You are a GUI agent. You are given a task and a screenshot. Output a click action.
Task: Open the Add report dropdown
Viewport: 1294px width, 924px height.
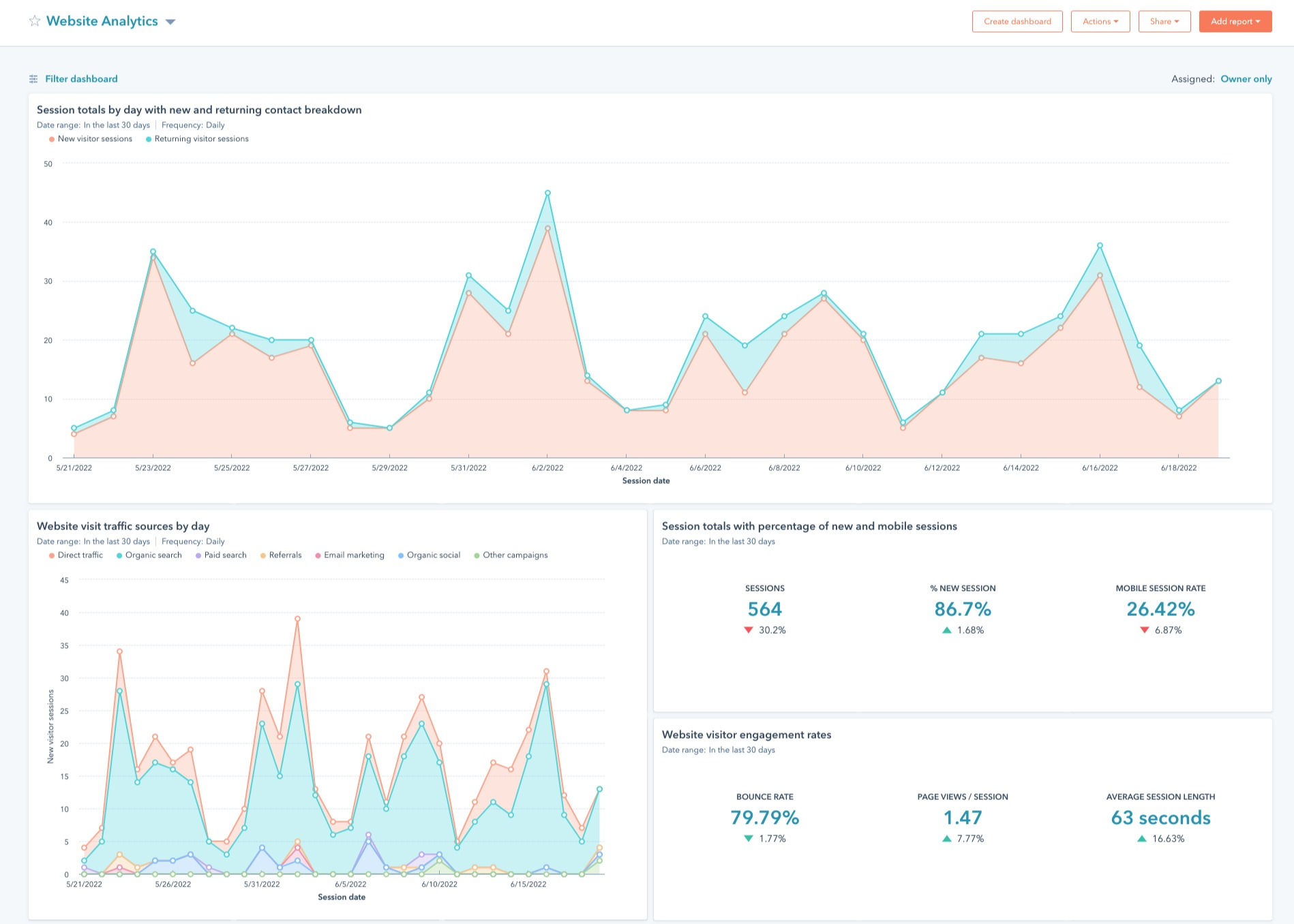pyautogui.click(x=1235, y=21)
